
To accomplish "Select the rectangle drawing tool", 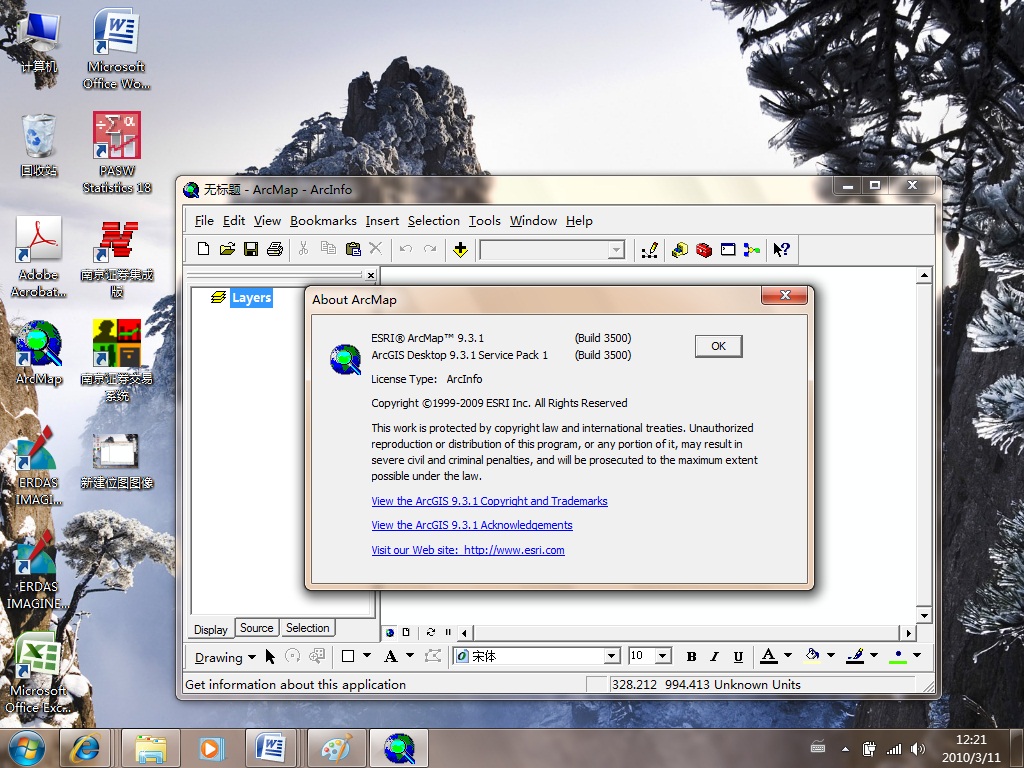I will coord(348,656).
